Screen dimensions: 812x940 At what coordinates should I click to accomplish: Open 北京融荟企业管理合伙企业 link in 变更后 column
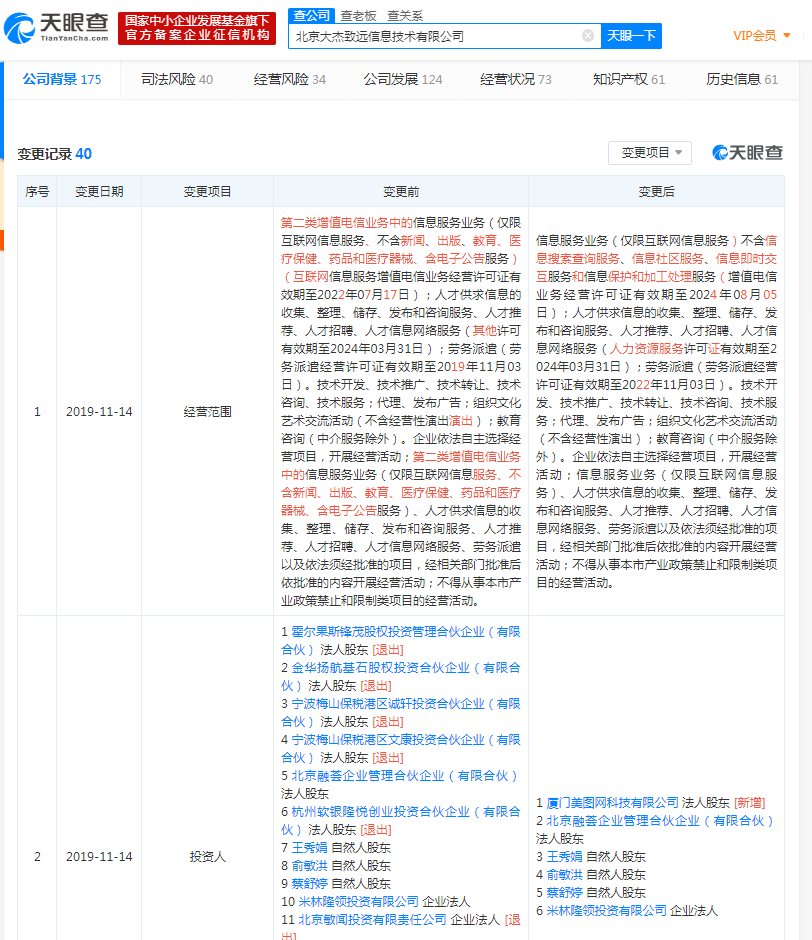[x=660, y=821]
